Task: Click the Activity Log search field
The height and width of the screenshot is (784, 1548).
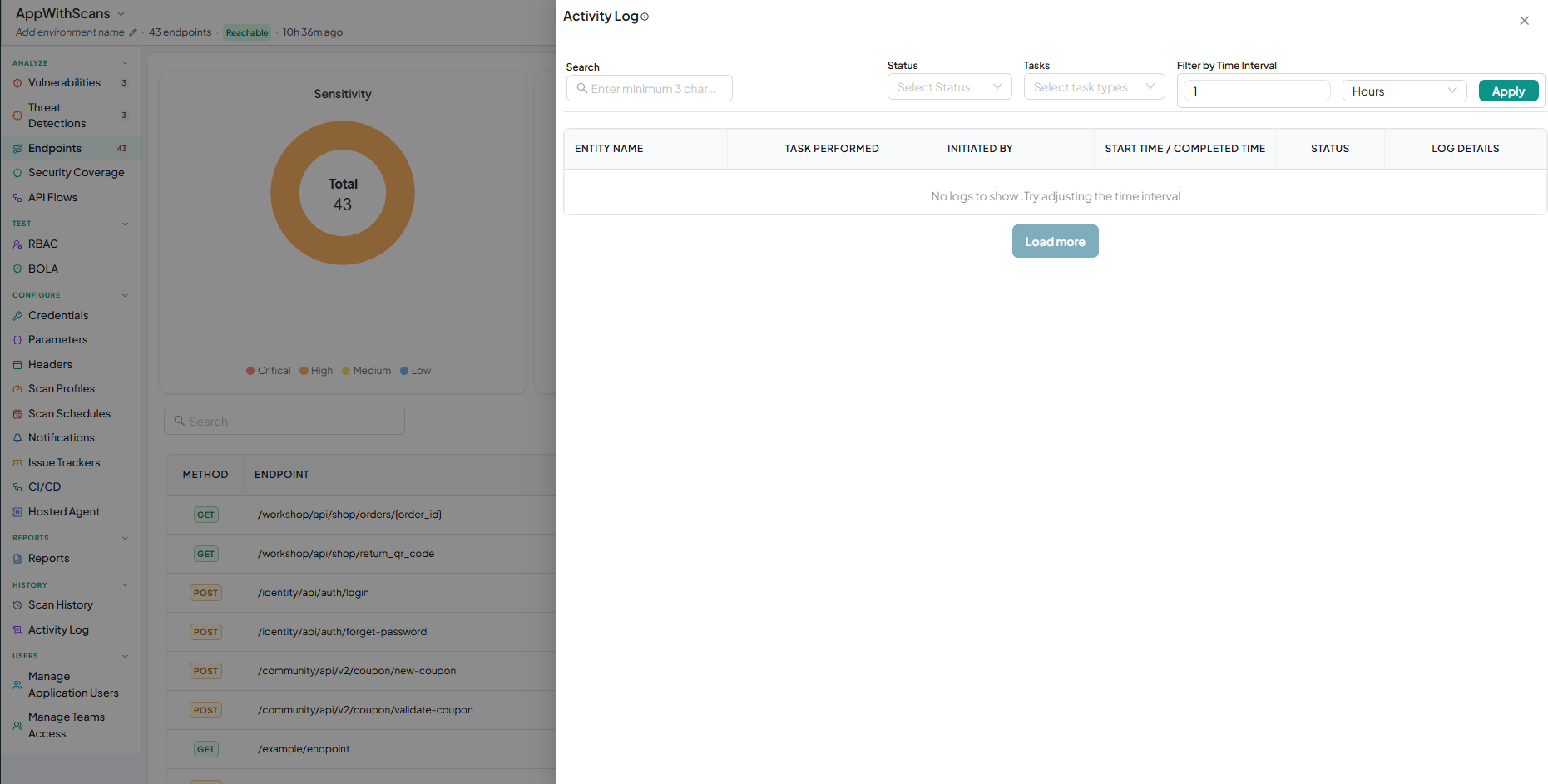Action: pos(649,89)
